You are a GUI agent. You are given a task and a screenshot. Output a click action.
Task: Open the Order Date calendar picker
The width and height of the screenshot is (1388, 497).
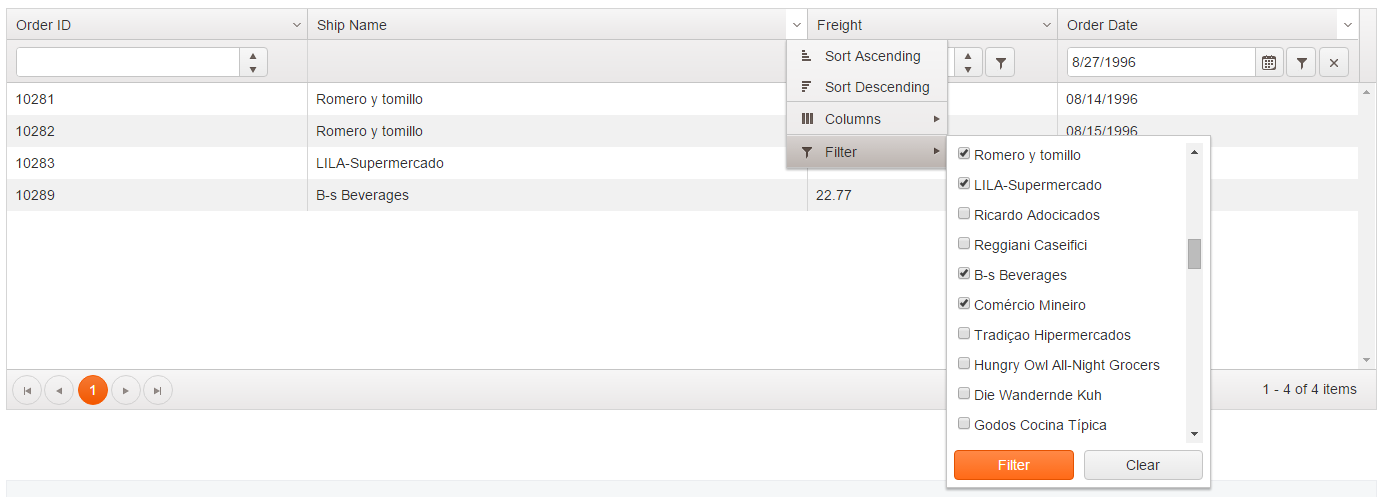tap(1269, 62)
